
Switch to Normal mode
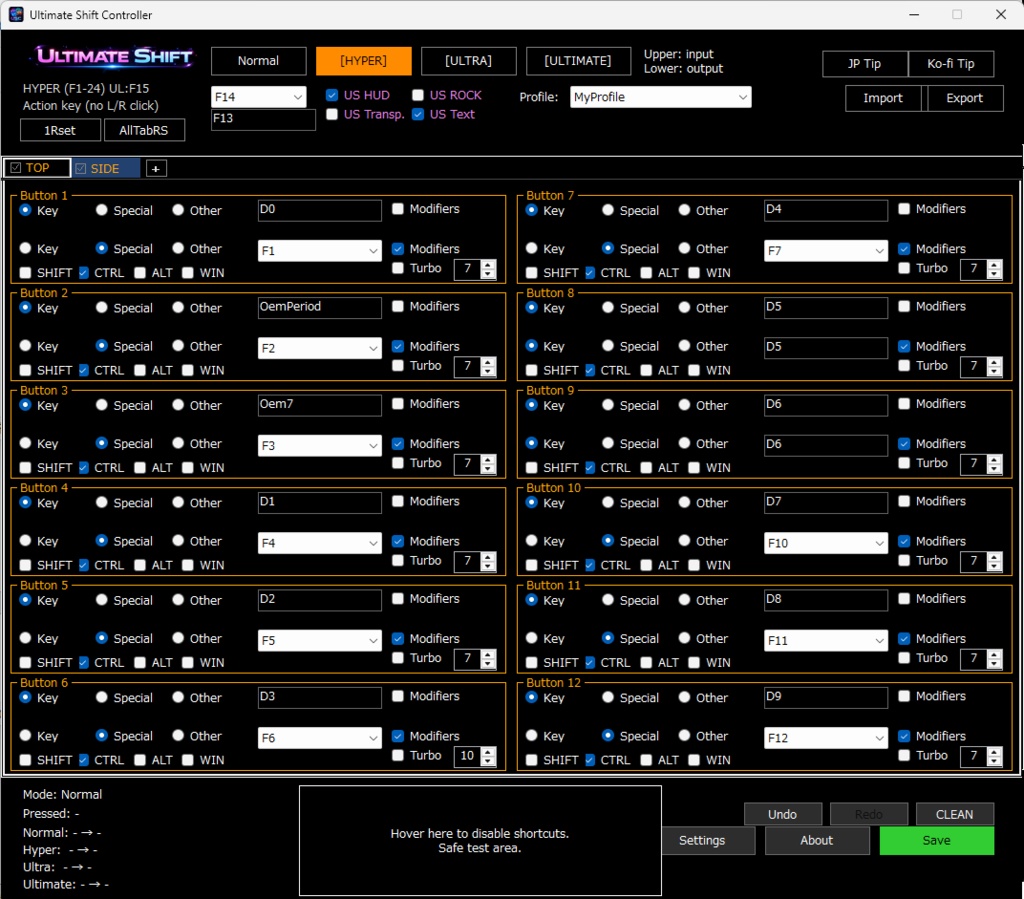click(x=258, y=61)
